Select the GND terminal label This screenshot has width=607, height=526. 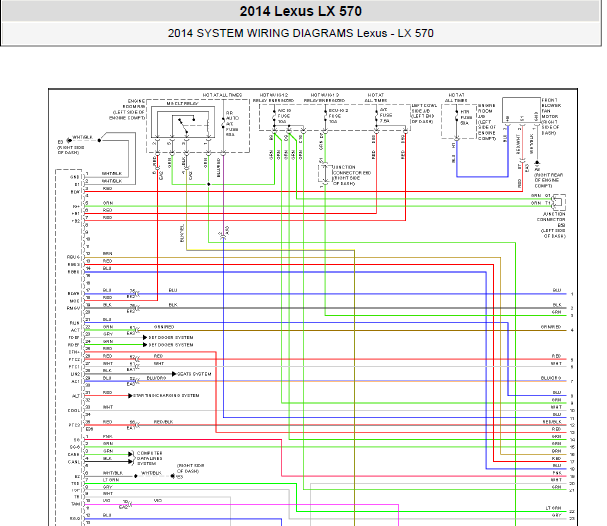coord(75,177)
